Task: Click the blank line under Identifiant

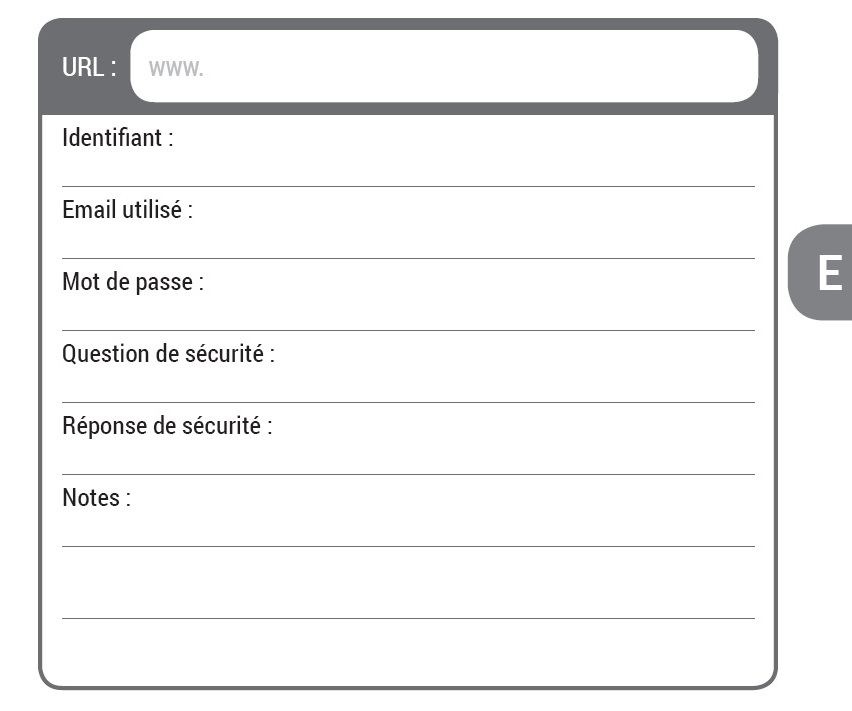Action: (x=408, y=169)
